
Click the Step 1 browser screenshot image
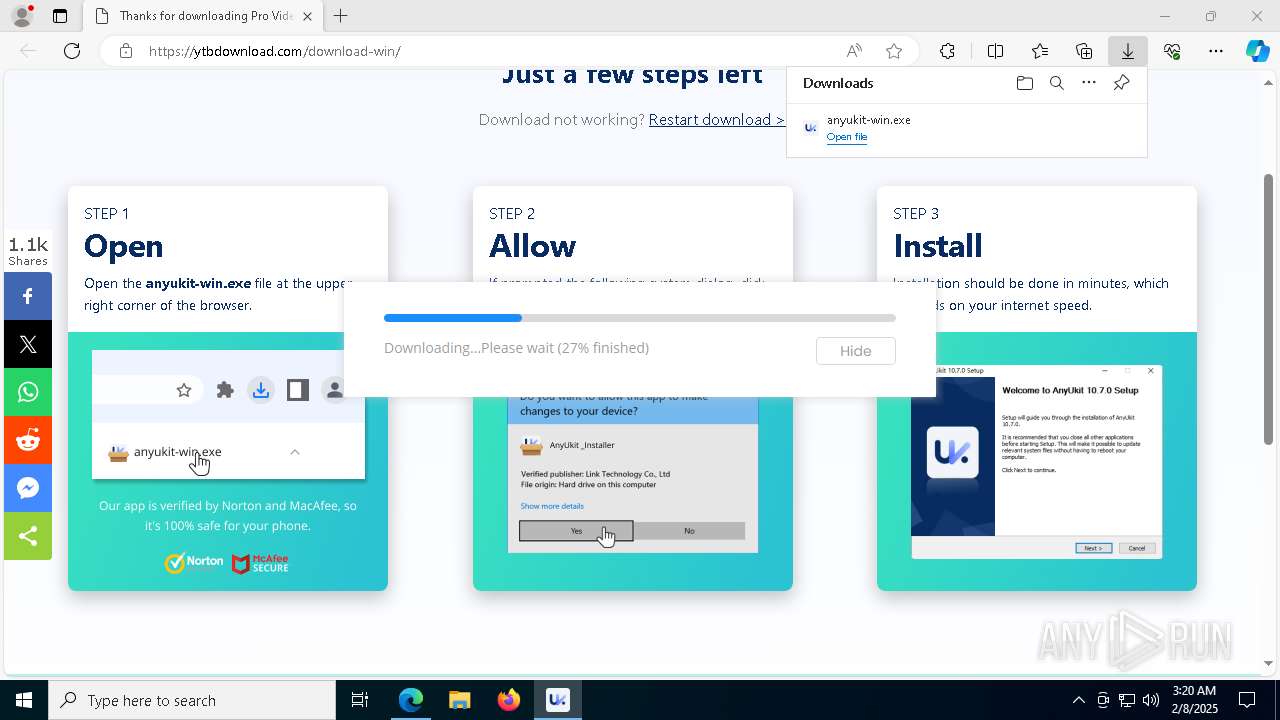coord(228,414)
